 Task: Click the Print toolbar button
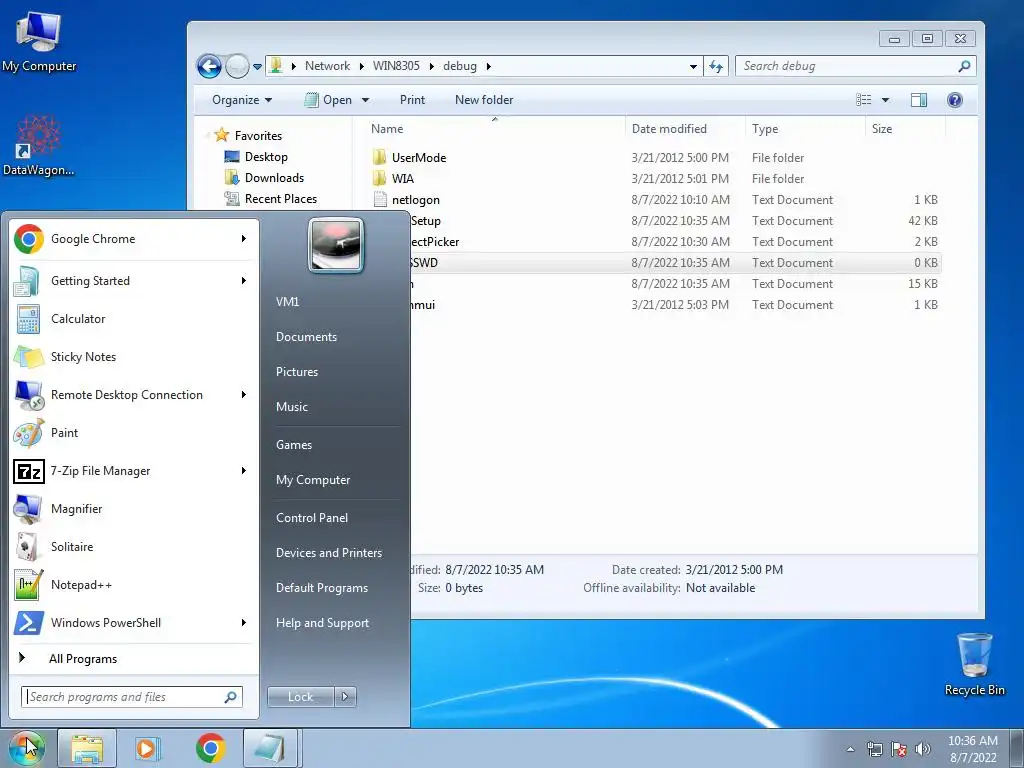point(412,100)
